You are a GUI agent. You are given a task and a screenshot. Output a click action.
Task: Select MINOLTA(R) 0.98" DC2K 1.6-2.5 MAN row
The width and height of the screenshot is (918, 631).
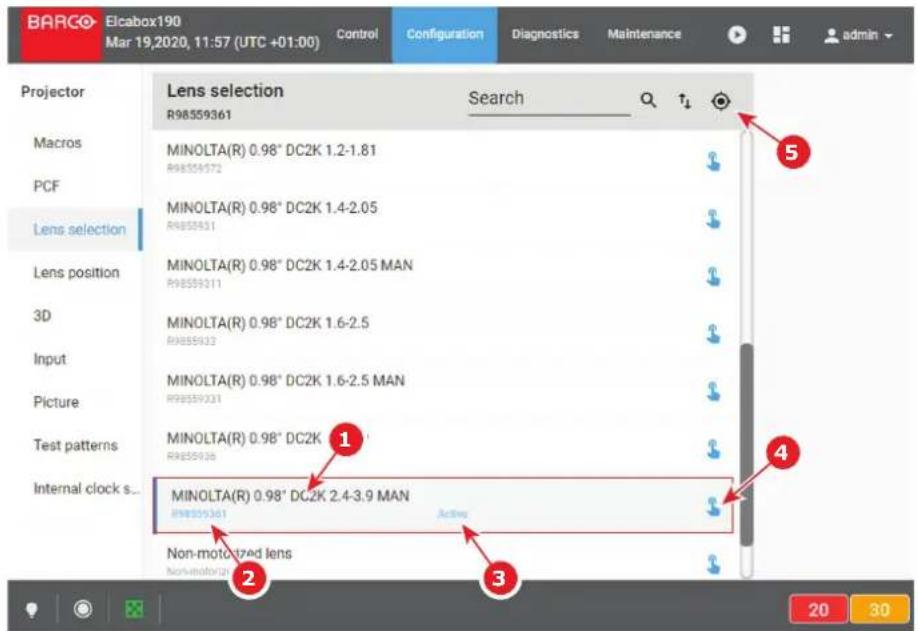443,387
